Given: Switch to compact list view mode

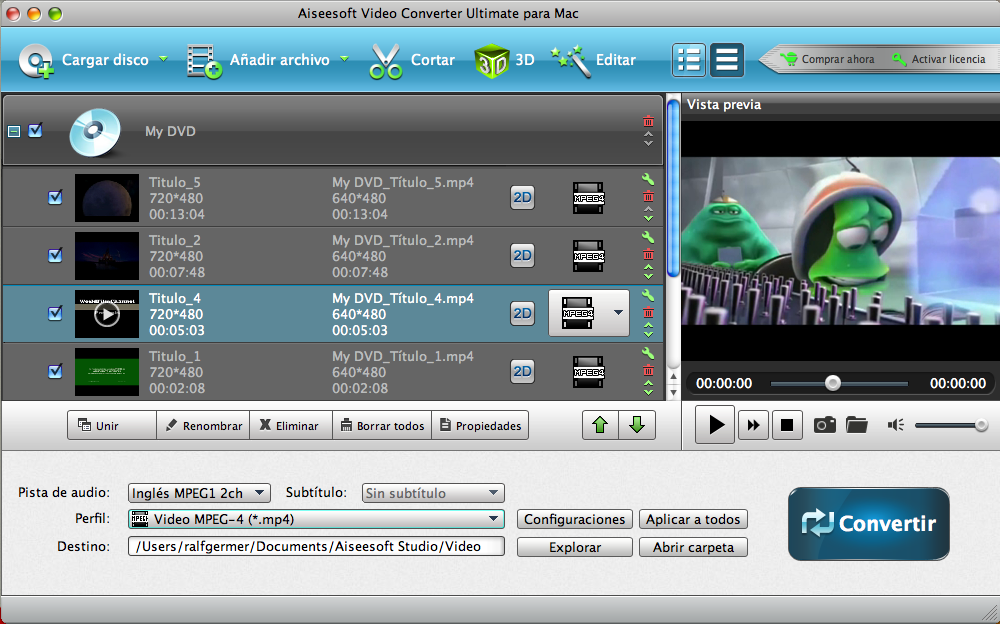Looking at the screenshot, I should tap(726, 60).
